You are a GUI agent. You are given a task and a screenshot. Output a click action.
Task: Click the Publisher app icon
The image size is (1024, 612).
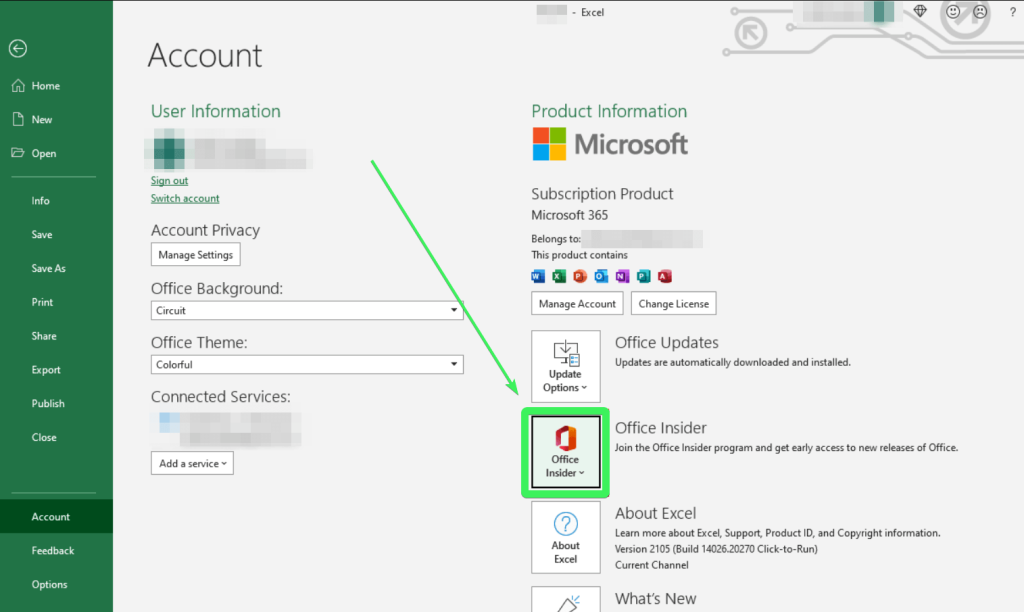643,276
